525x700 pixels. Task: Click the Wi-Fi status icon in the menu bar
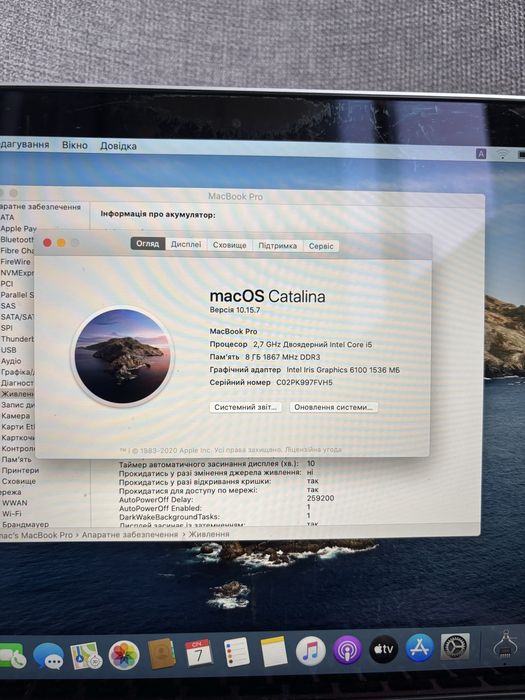pos(502,154)
